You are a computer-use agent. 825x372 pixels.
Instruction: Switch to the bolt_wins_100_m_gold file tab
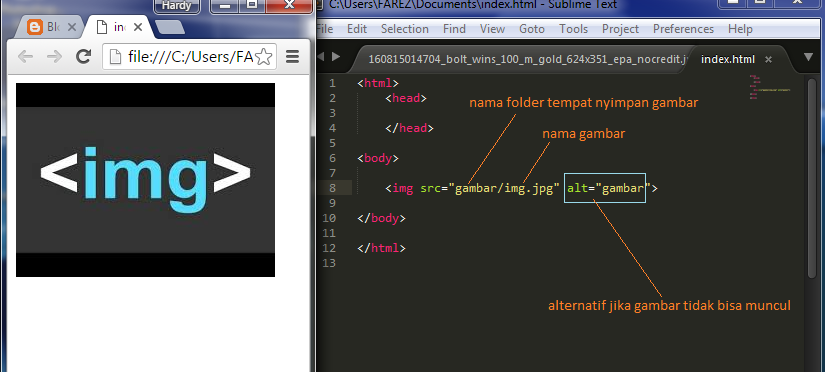click(528, 59)
